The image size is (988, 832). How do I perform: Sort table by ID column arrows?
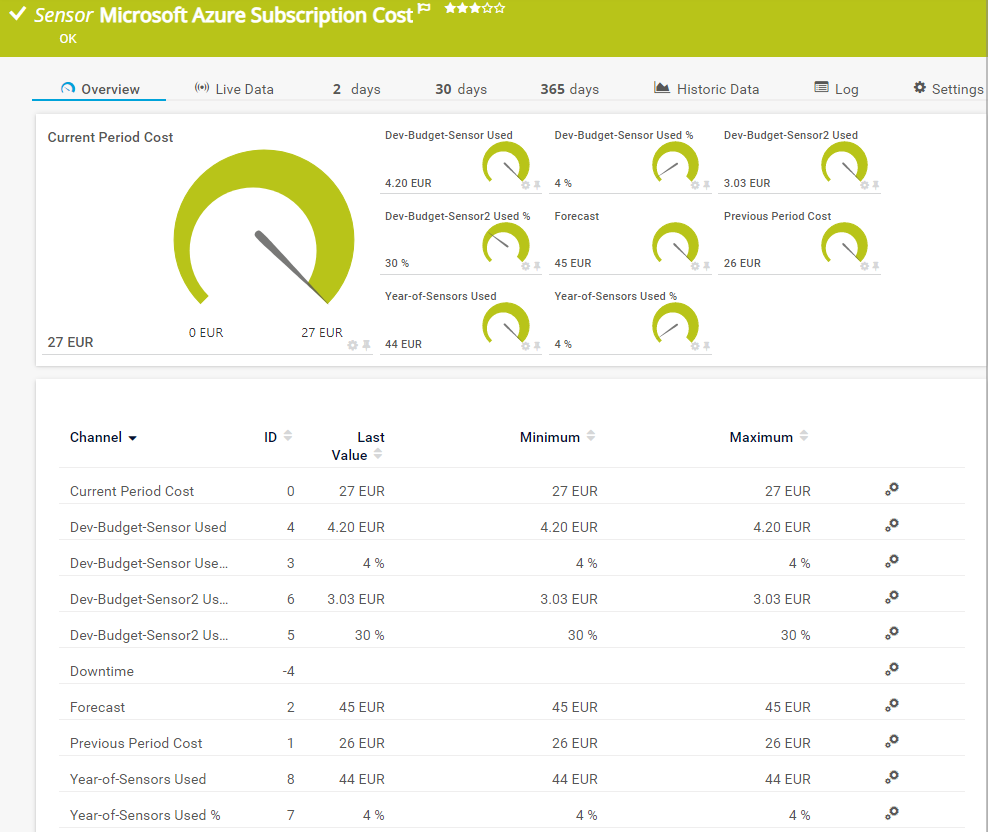[288, 436]
